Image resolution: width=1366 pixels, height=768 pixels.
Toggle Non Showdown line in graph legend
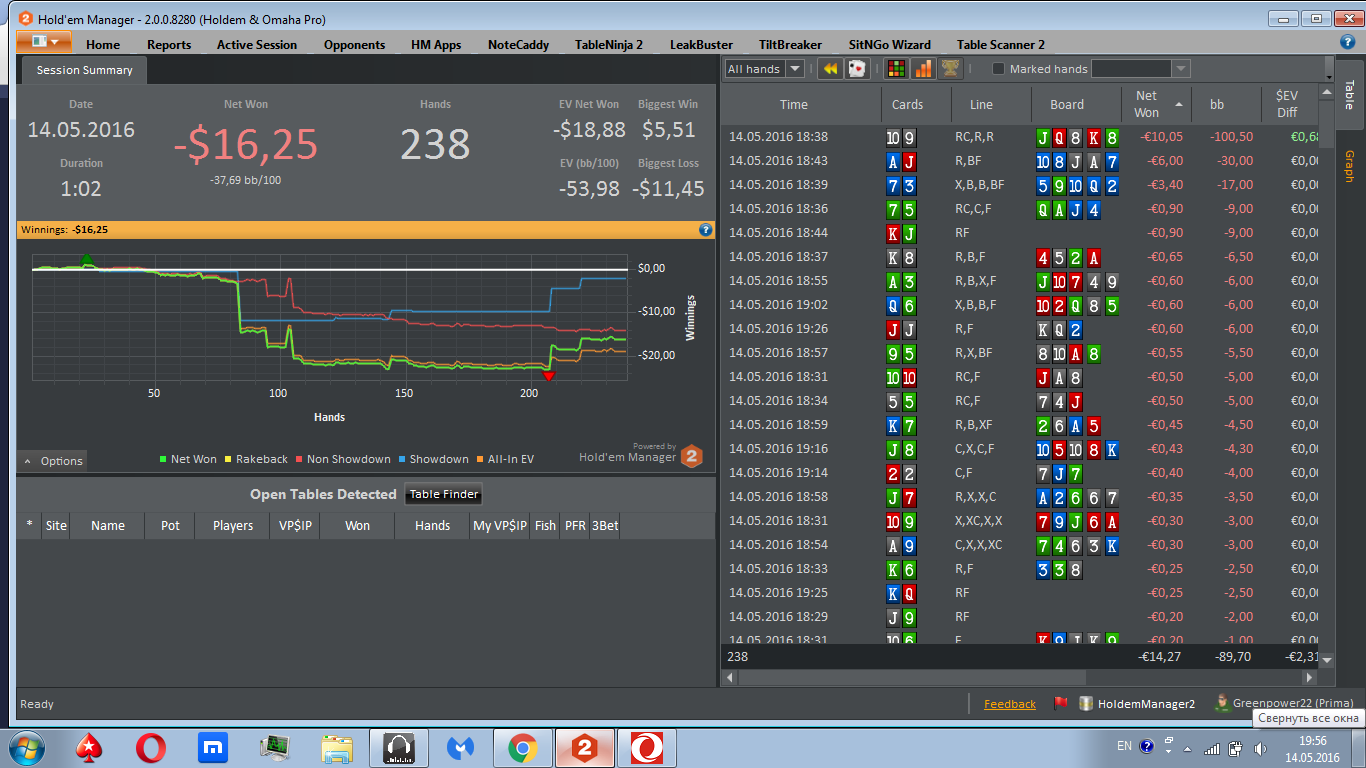pos(343,459)
